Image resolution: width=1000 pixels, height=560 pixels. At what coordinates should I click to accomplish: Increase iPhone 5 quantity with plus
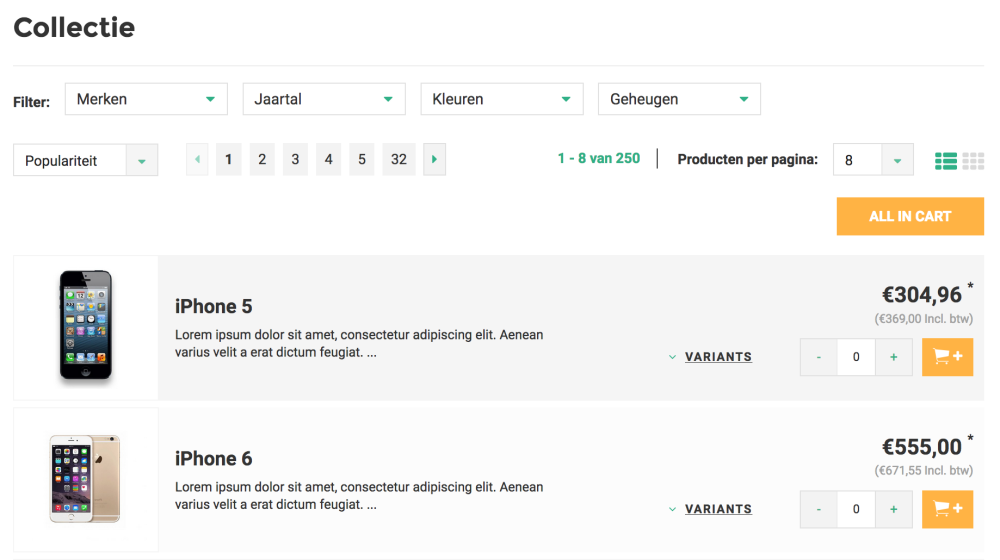click(893, 357)
